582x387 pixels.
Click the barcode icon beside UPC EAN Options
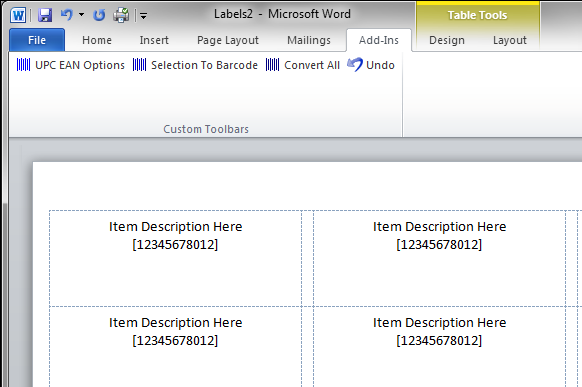pos(23,65)
